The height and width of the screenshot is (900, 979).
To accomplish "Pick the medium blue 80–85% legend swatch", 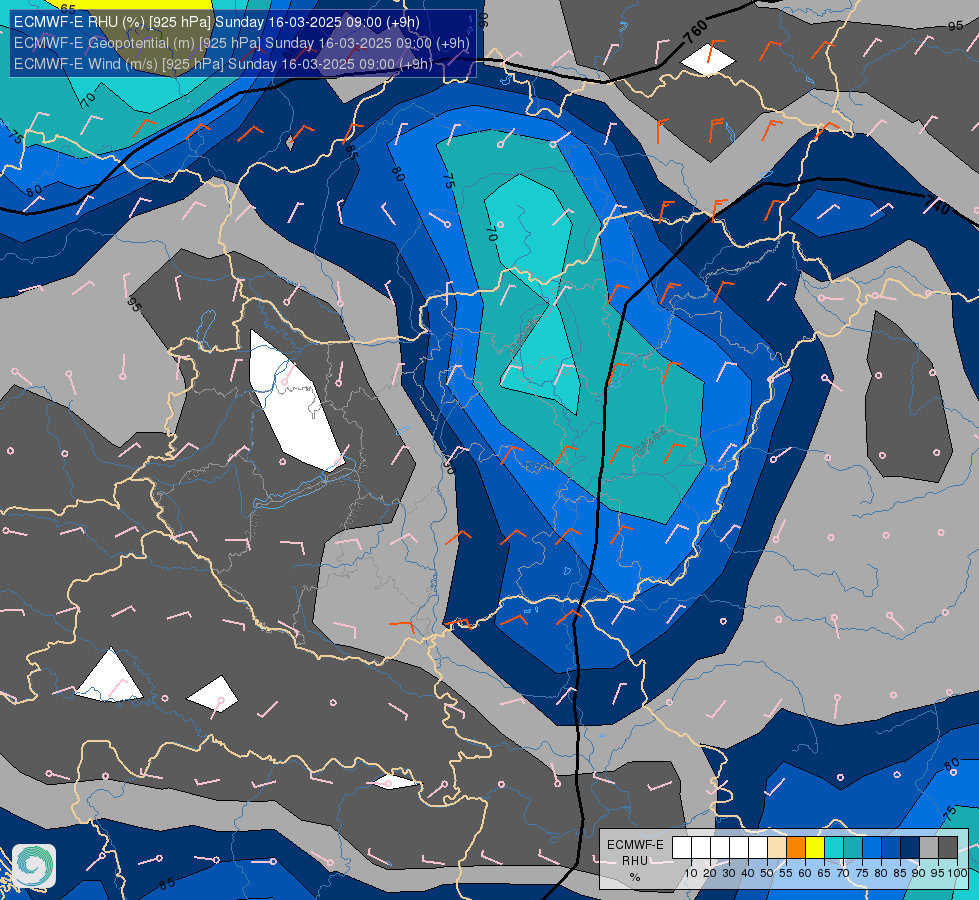I will pos(891,848).
